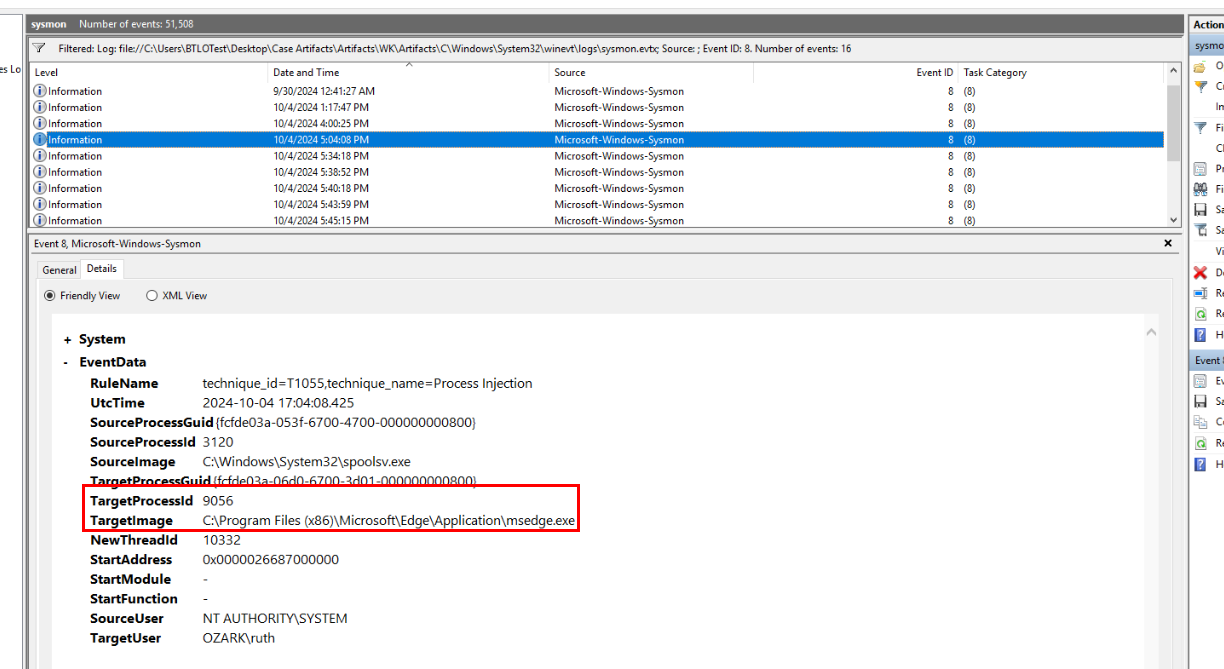This screenshot has width=1224, height=669.
Task: Collapse the EventData node
Action: tap(66, 363)
